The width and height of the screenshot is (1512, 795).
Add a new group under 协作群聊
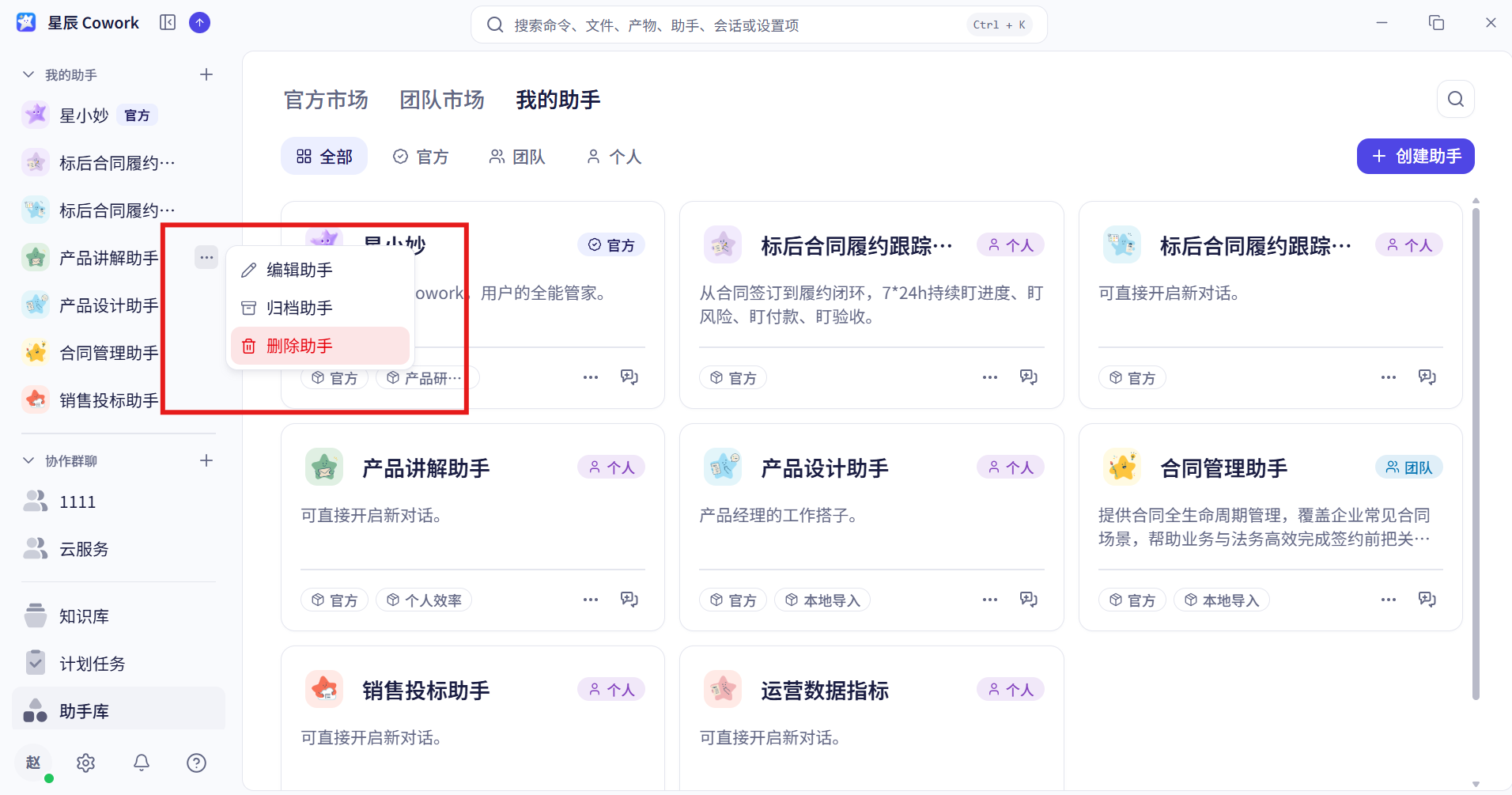206,460
